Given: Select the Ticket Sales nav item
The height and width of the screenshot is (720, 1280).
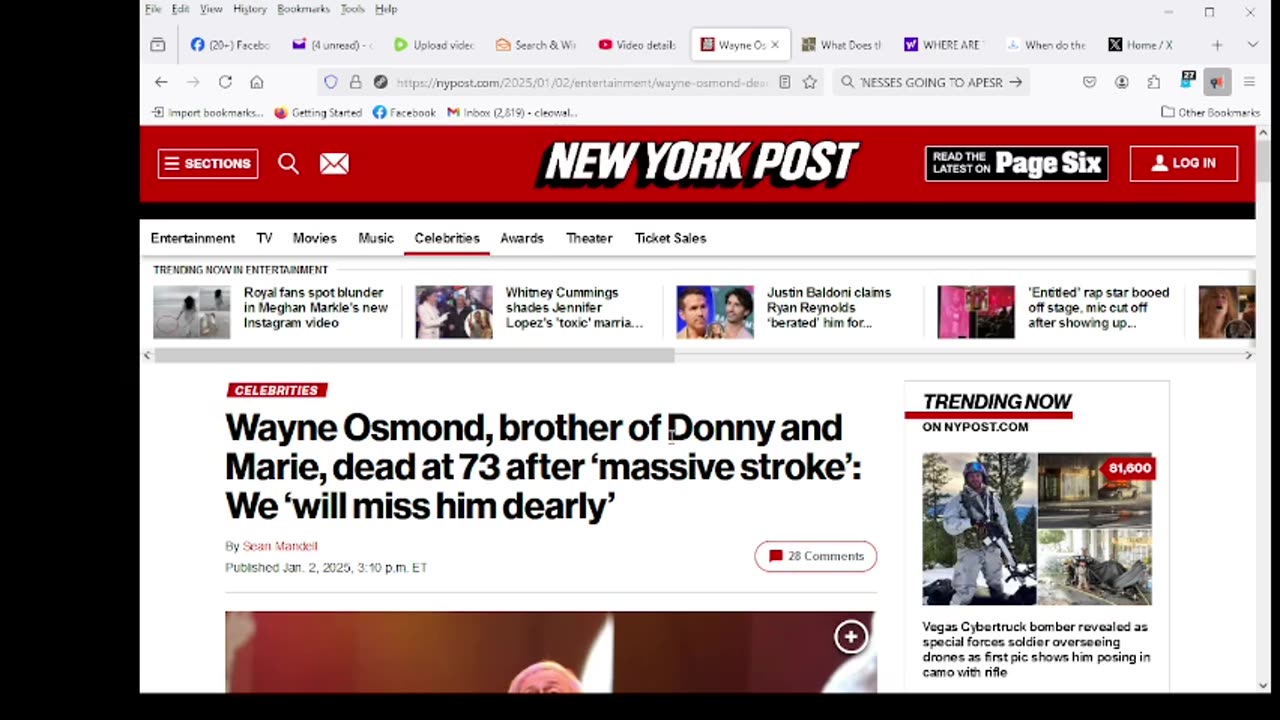Looking at the screenshot, I should point(670,238).
